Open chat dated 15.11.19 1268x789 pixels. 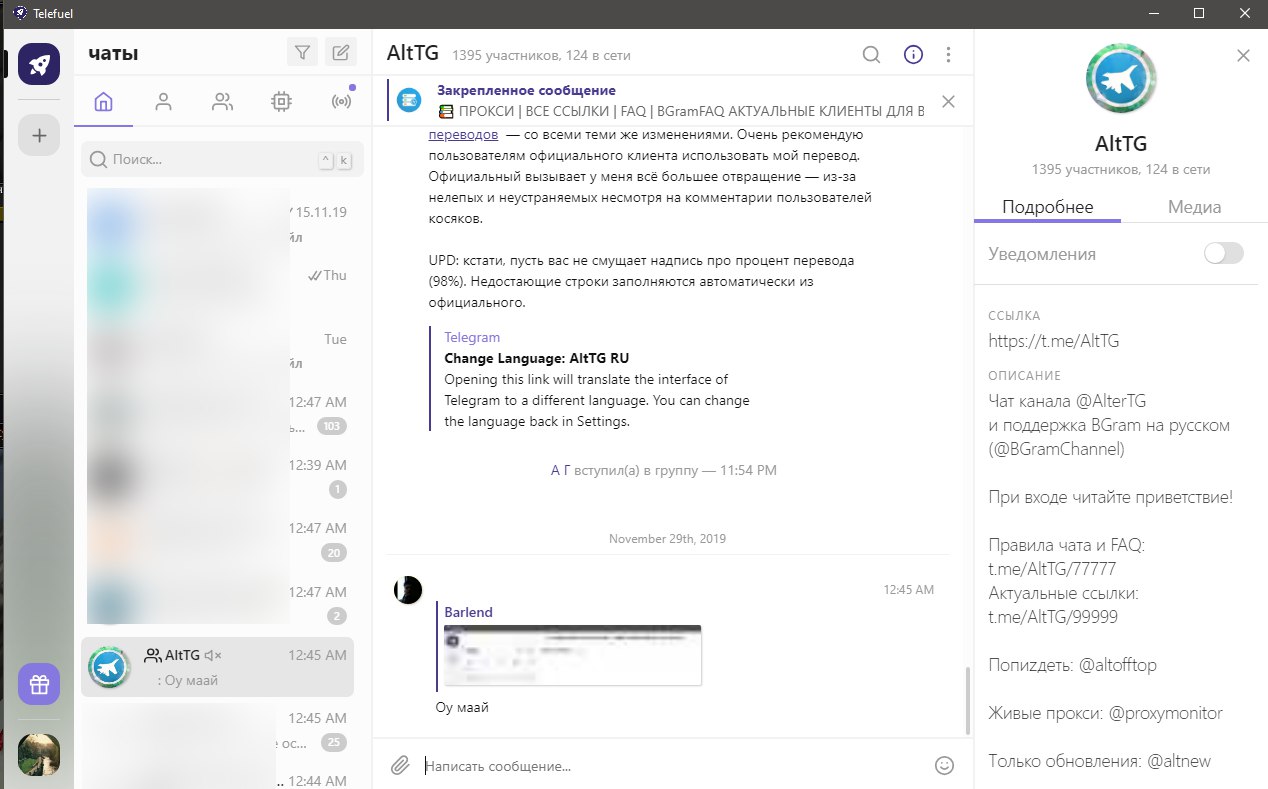(217, 225)
